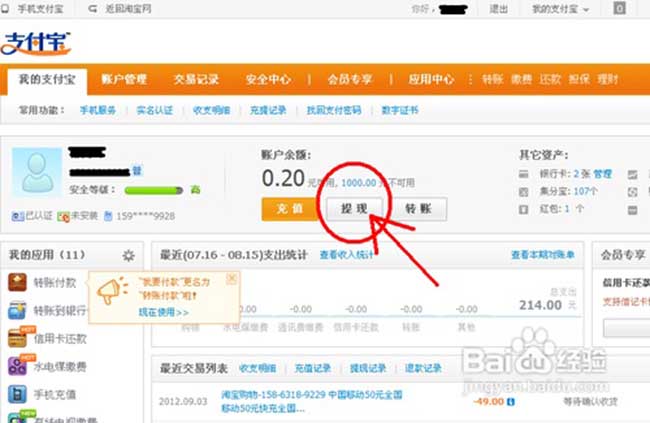Screen dimensions: 650x423
Task: Click the 等待确认收货 status text
Action: pyautogui.click(x=590, y=401)
